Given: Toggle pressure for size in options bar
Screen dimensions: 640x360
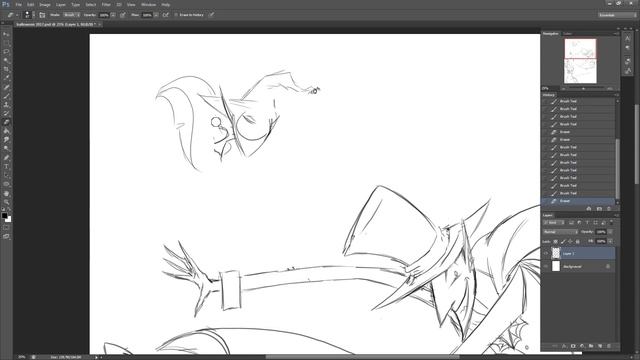Looking at the screenshot, I should (x=211, y=15).
